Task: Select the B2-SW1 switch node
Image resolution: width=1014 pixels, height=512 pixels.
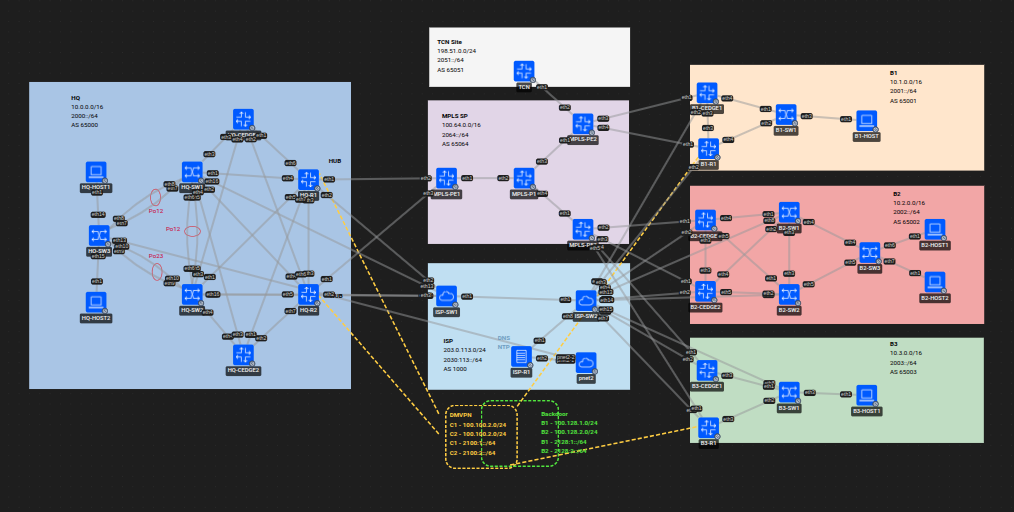Action: pos(789,213)
